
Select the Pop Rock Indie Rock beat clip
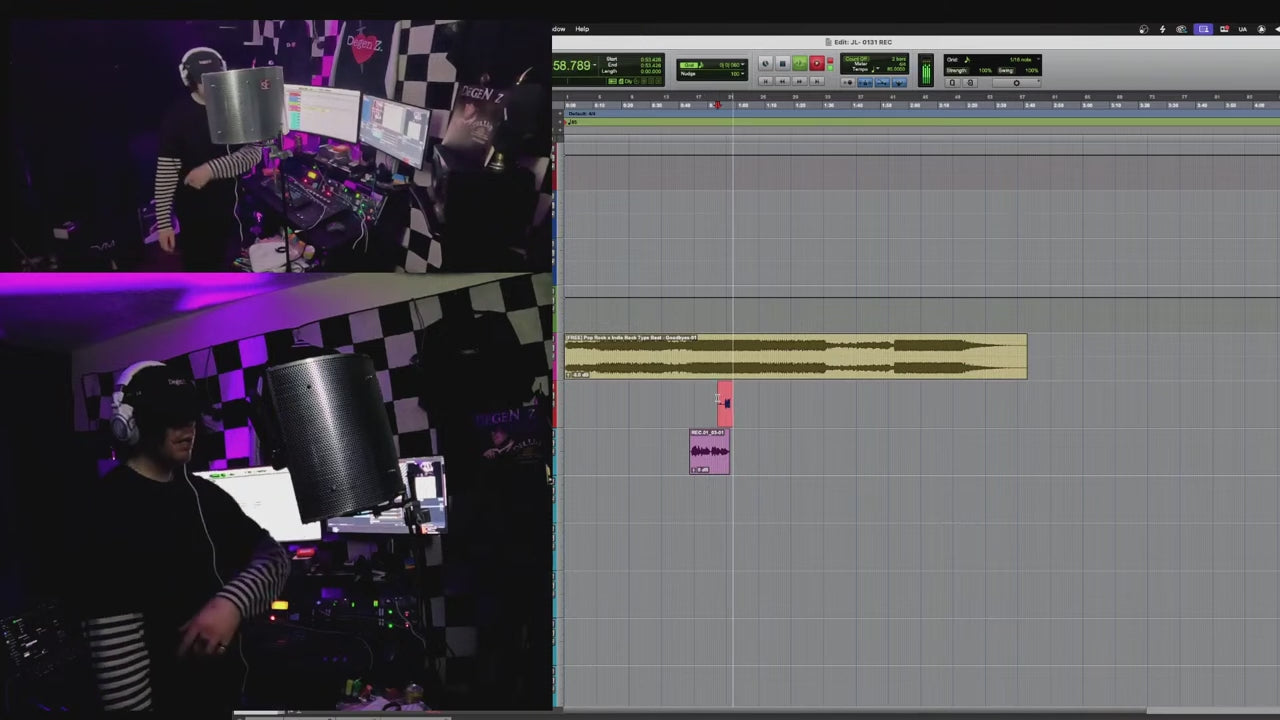click(x=795, y=357)
